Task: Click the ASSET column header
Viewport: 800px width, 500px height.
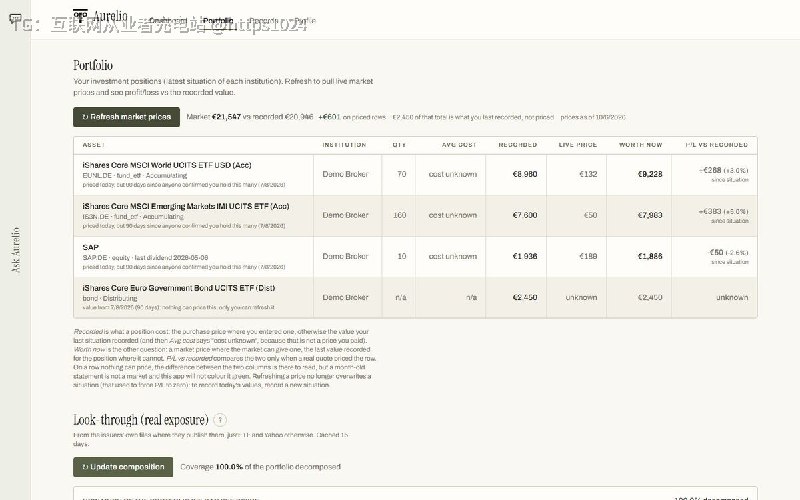Action: [93, 145]
